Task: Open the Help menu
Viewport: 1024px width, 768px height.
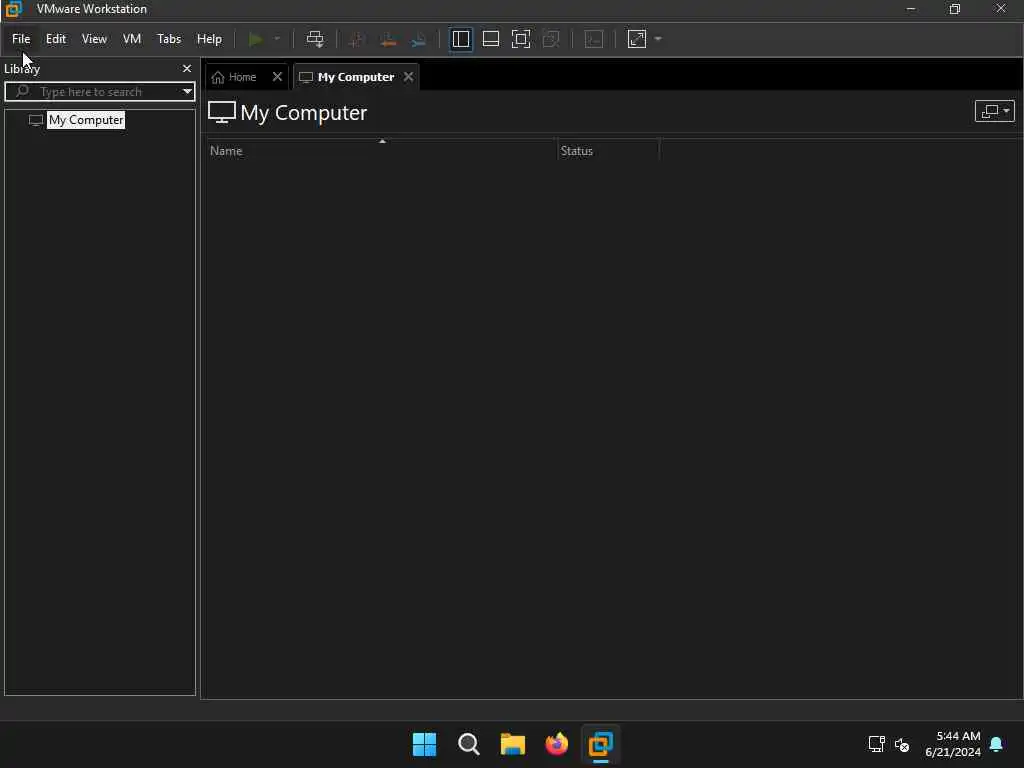Action: (x=209, y=39)
